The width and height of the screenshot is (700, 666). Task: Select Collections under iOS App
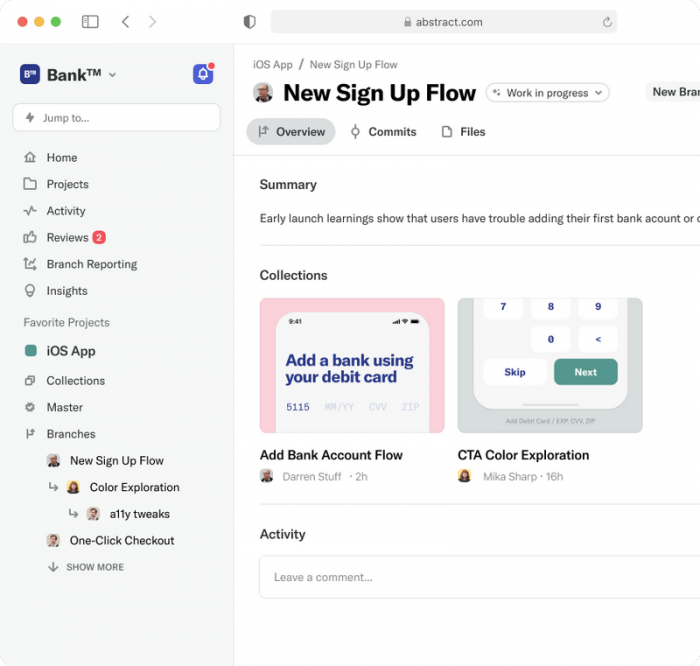point(75,381)
